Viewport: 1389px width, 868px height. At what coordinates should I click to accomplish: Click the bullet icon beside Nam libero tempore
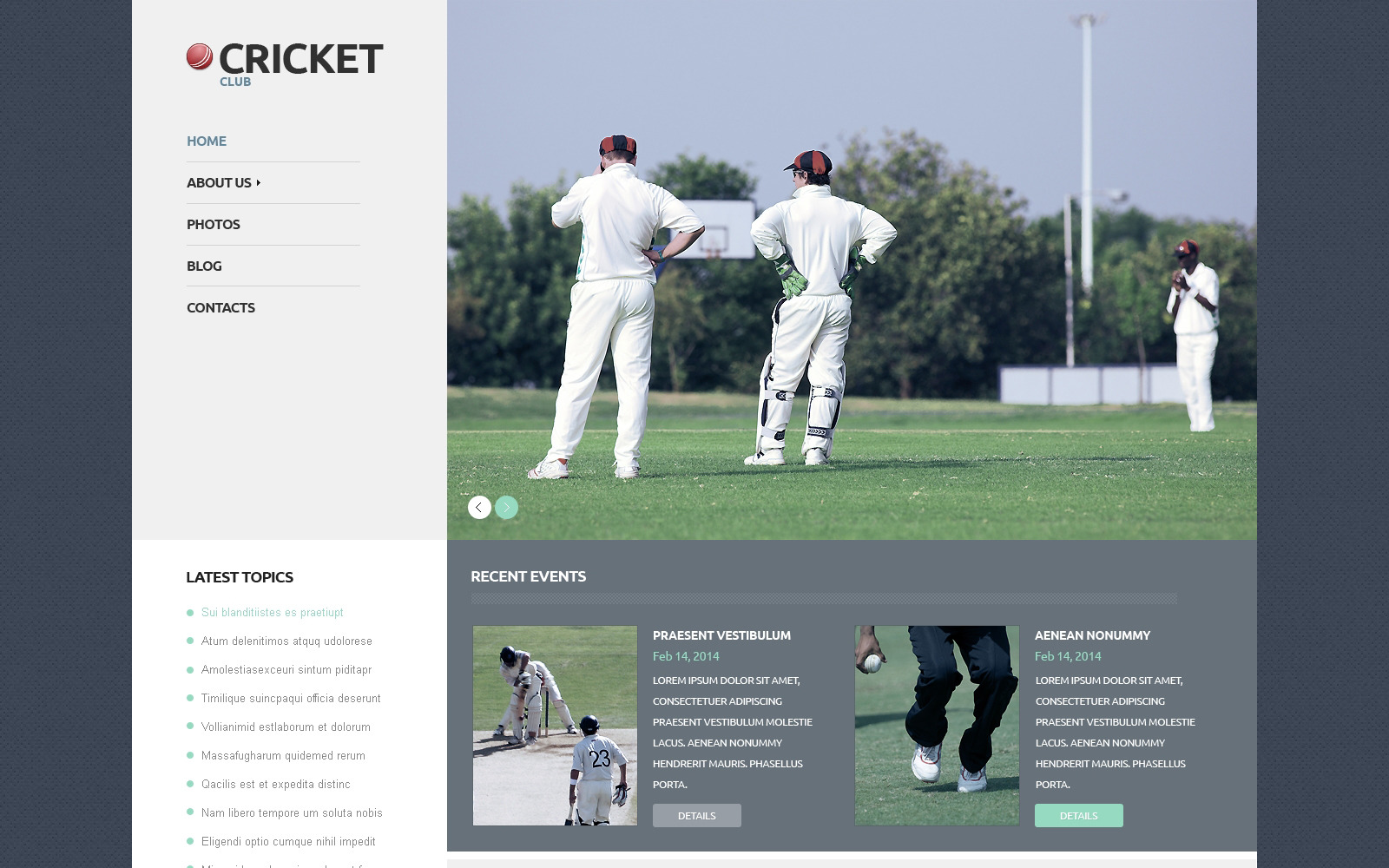click(x=190, y=812)
